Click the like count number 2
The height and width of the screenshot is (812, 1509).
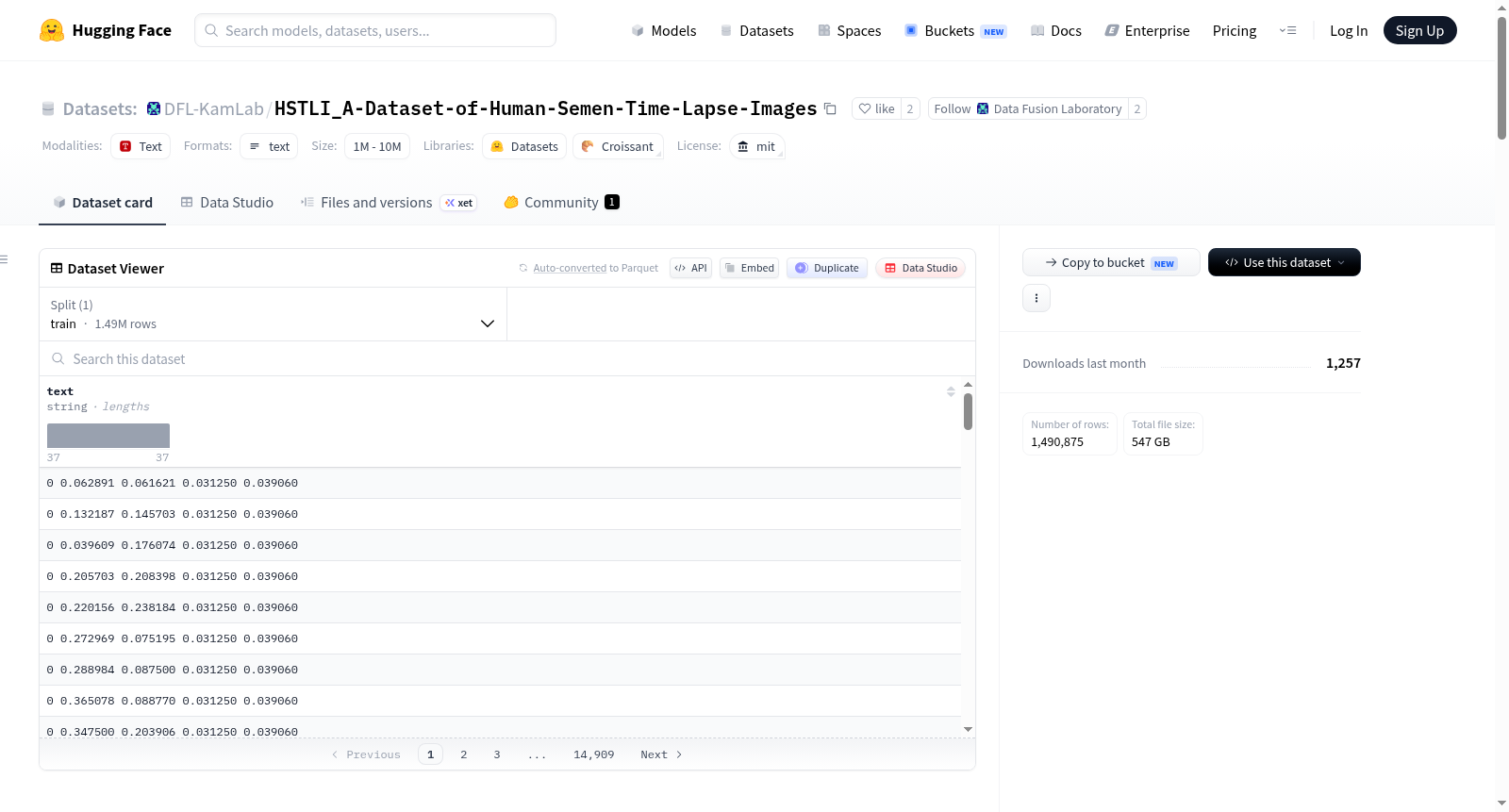[x=910, y=108]
